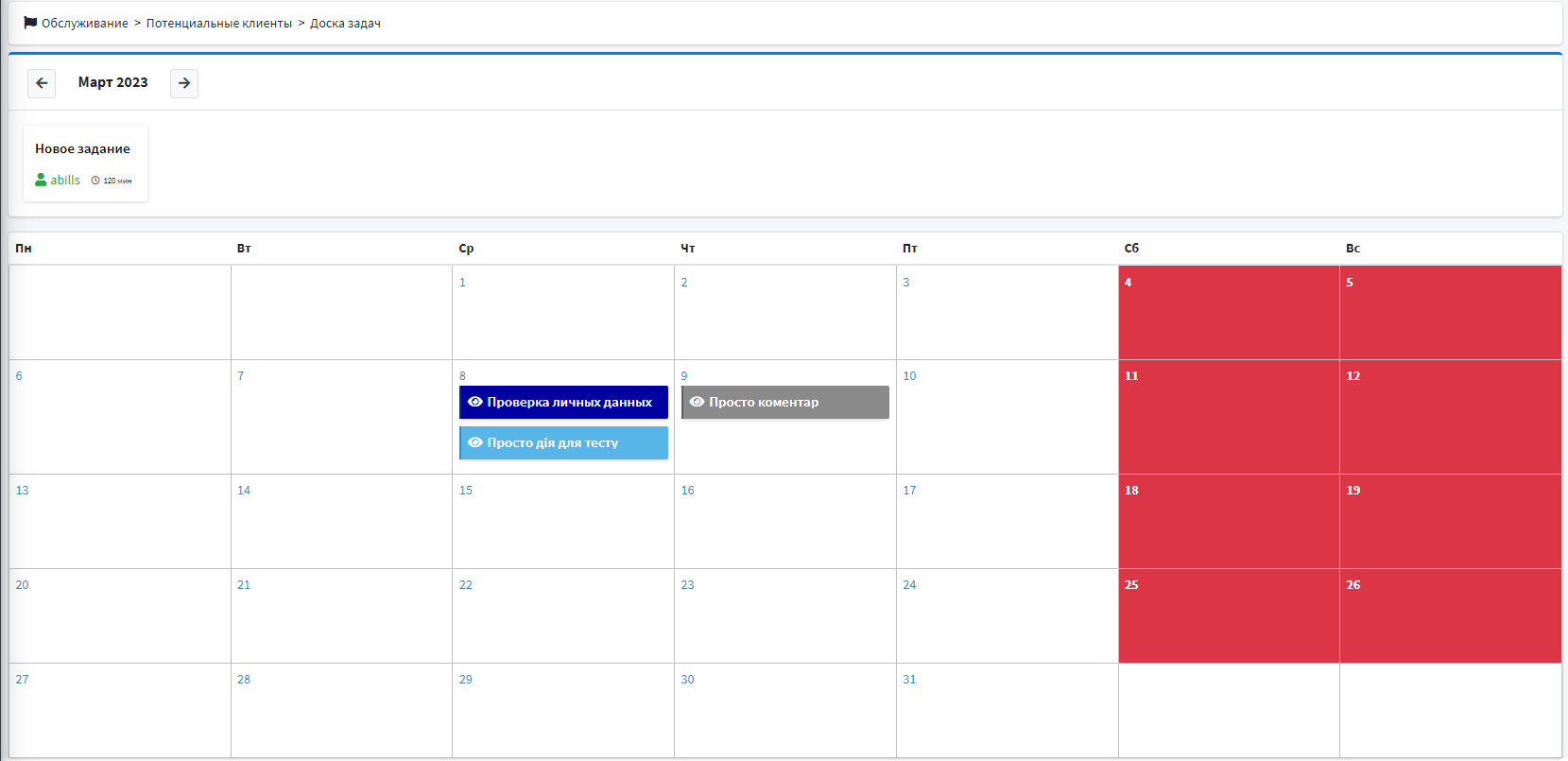This screenshot has height=761, width=1568.
Task: Click eye icon on Просто коментар task
Action: pyautogui.click(x=697, y=402)
